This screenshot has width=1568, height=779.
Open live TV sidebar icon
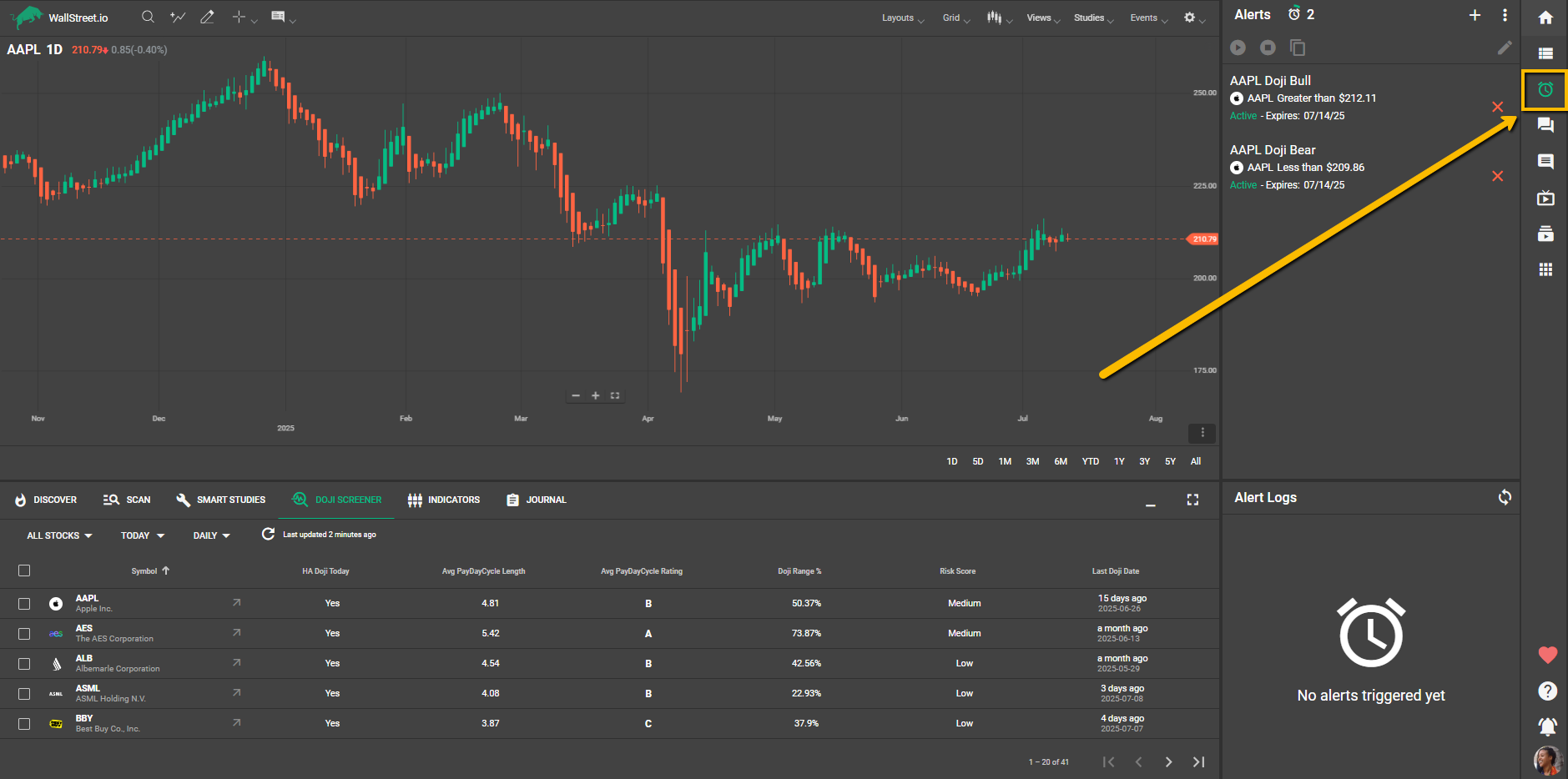coord(1545,198)
